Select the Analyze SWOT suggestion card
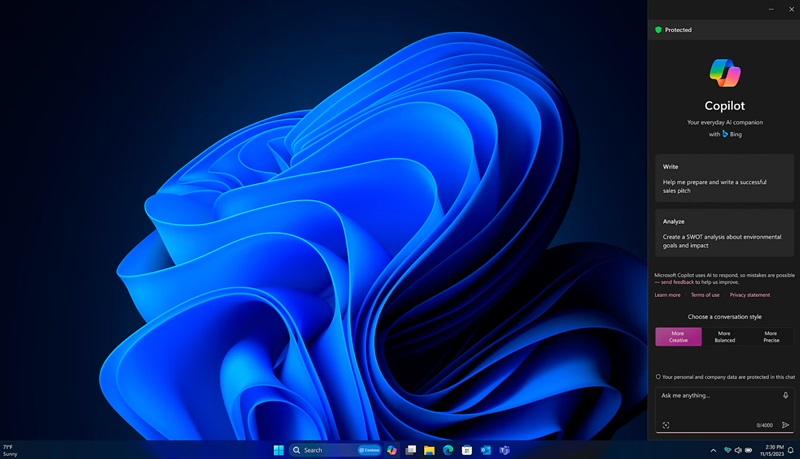 pos(724,233)
